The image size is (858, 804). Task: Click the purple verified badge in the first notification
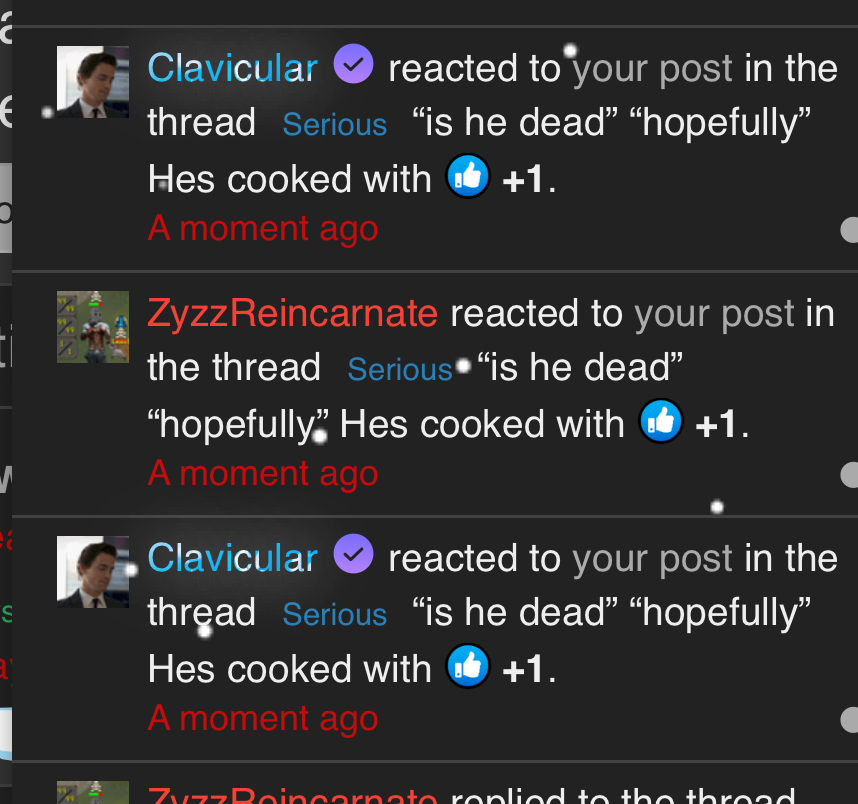pyautogui.click(x=353, y=63)
